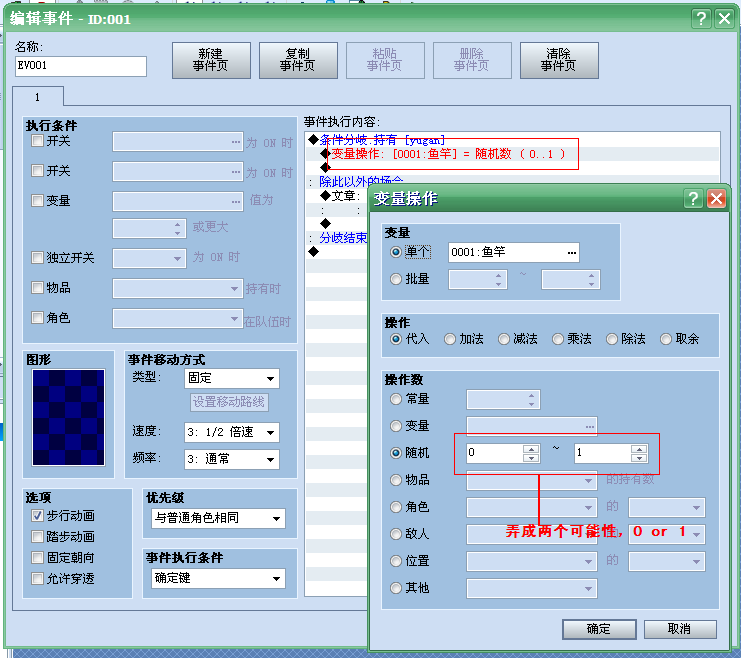Open the variable picker ellipsis next to 0001:鱼竿
The image size is (741, 658).
(571, 252)
